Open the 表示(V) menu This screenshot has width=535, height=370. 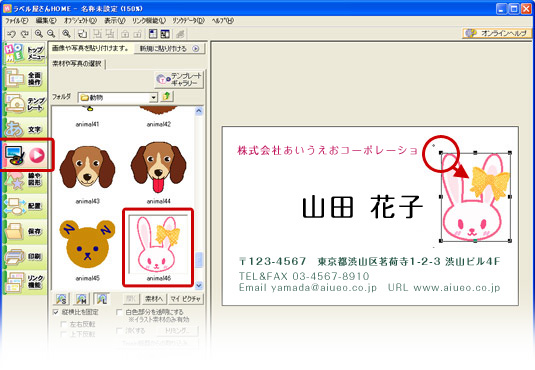click(x=115, y=21)
